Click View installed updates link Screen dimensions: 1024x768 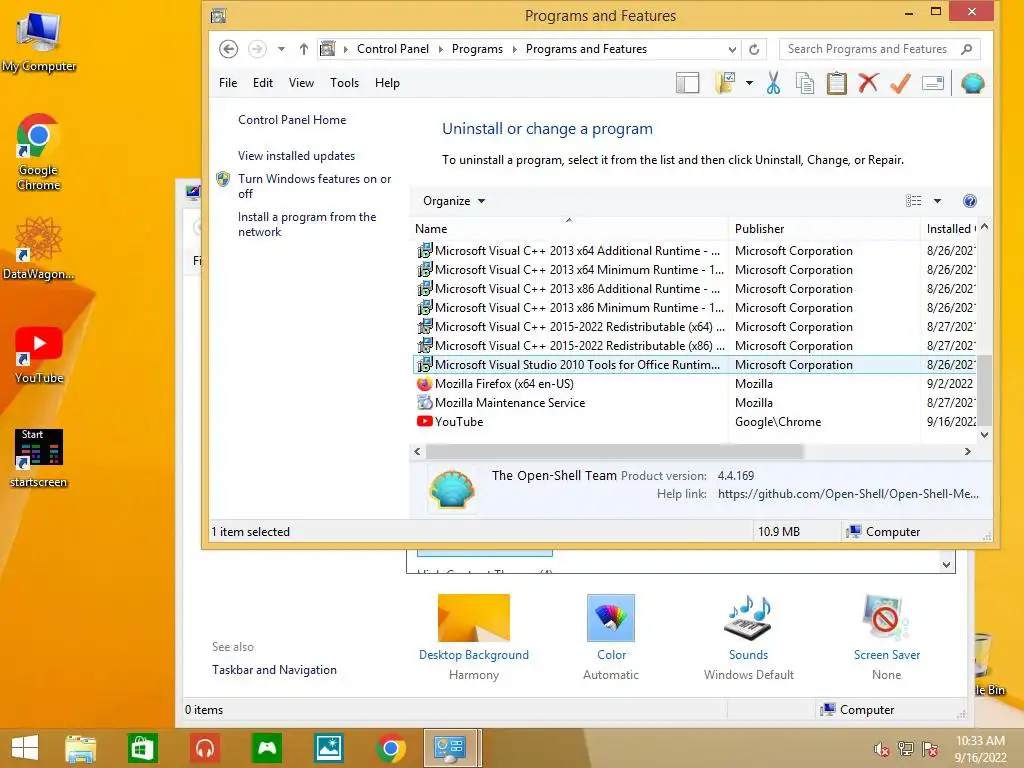click(x=296, y=156)
